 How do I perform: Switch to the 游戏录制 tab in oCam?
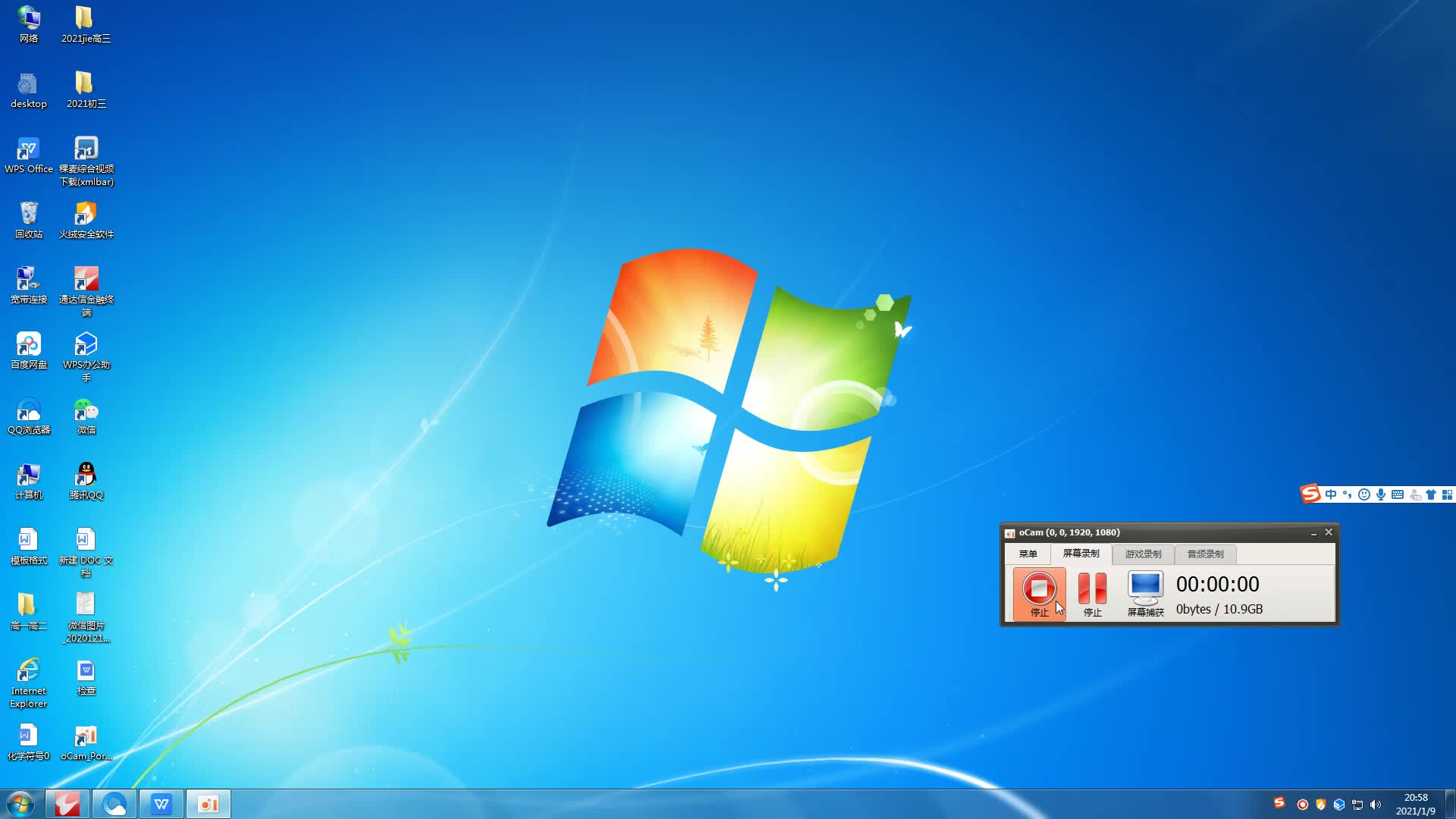click(1143, 554)
